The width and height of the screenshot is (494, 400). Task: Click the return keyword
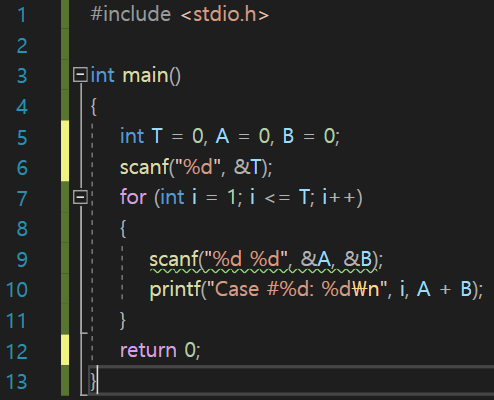148,351
